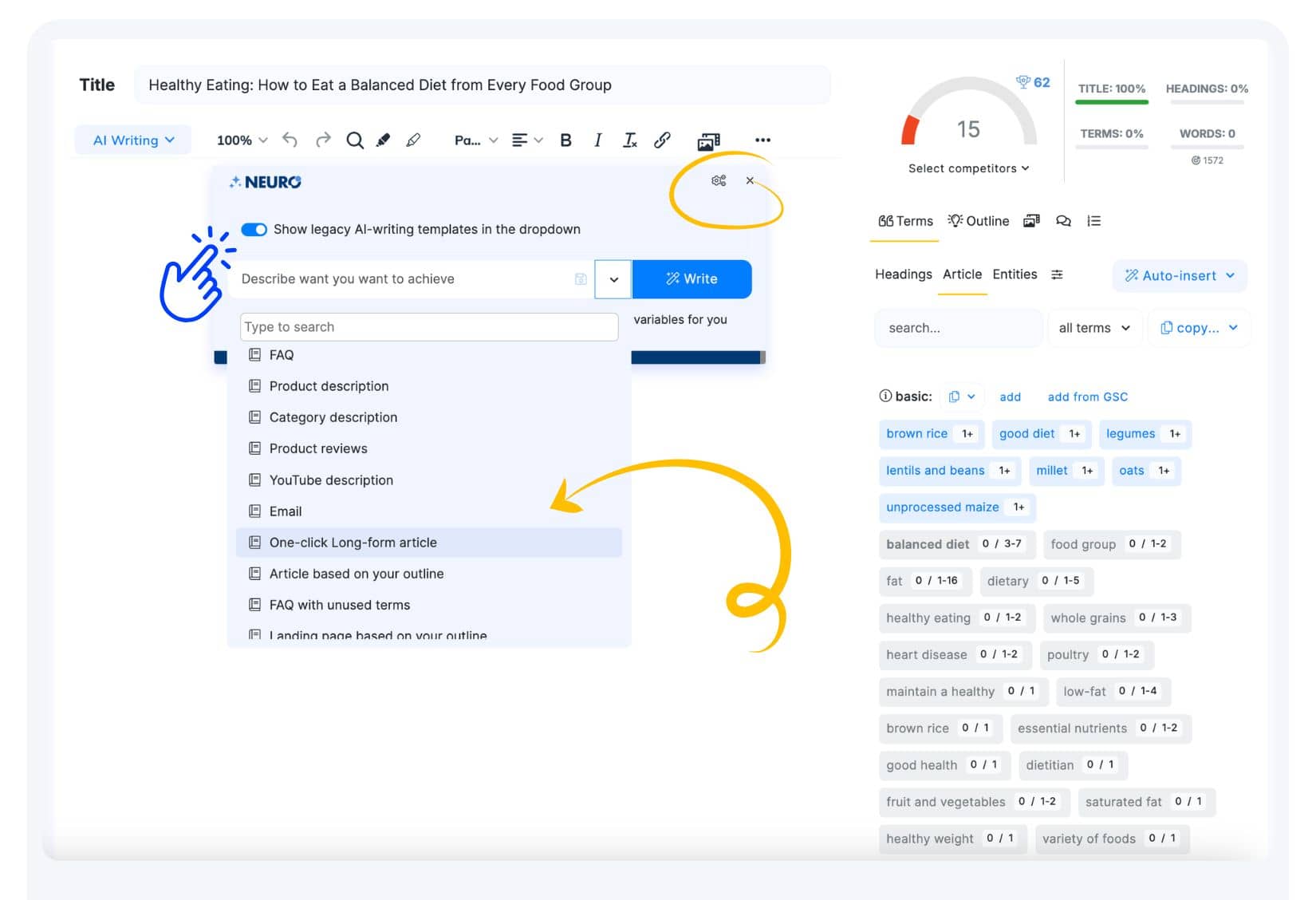The width and height of the screenshot is (1316, 900).
Task: Select the Headings sub-tab
Action: [x=903, y=274]
